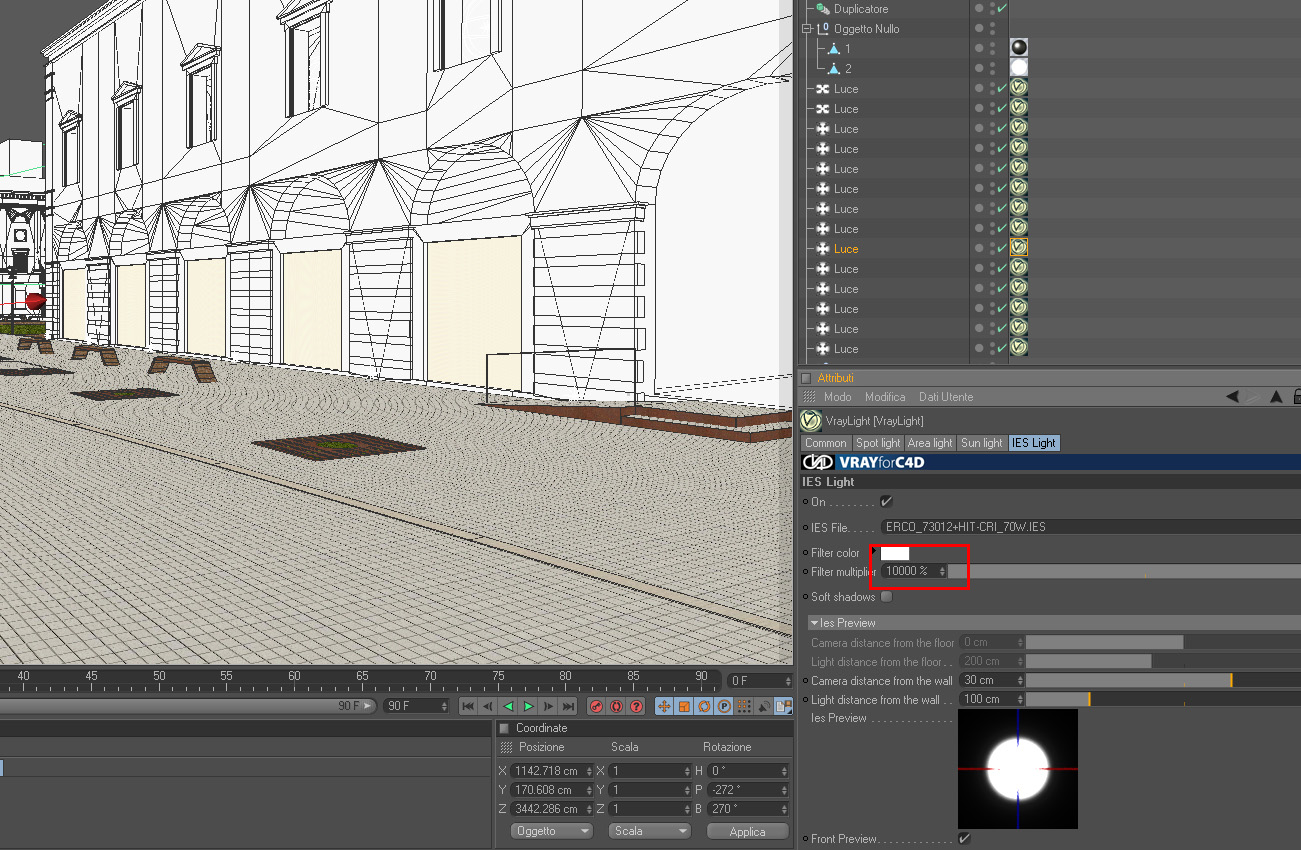Collapse the Ies Preview section

click(x=814, y=623)
